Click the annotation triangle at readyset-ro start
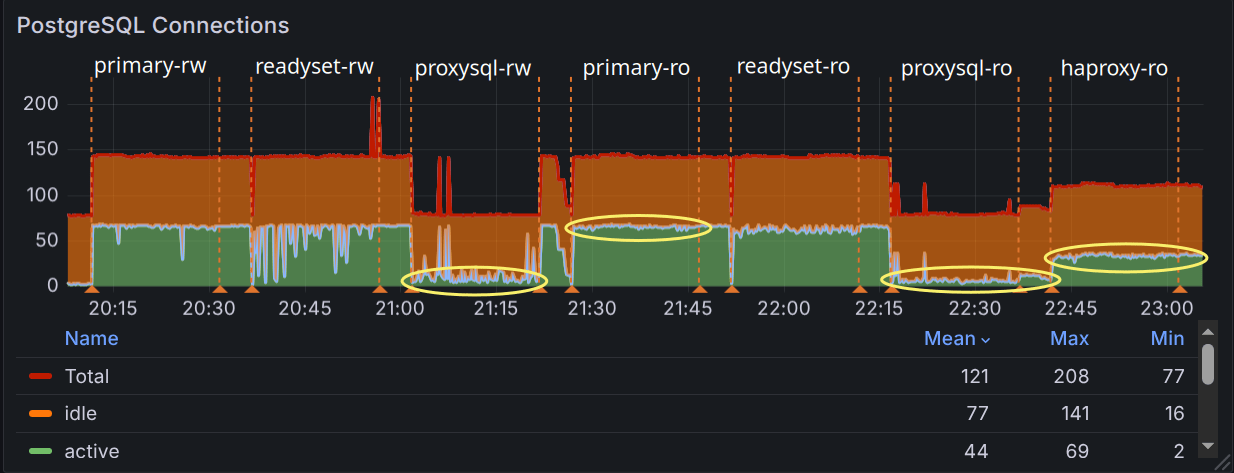 point(732,289)
